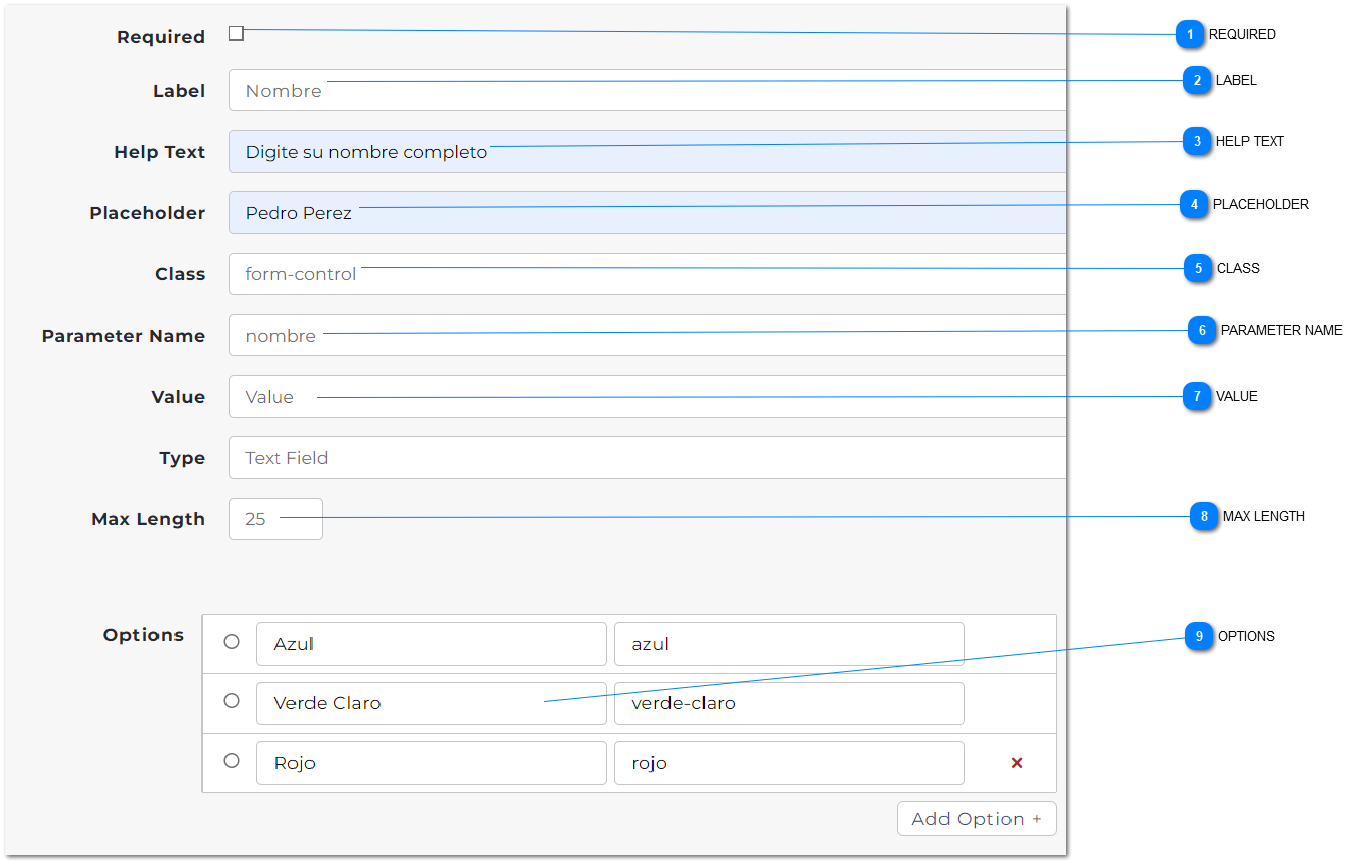Click callout badge number 2

[1197, 81]
